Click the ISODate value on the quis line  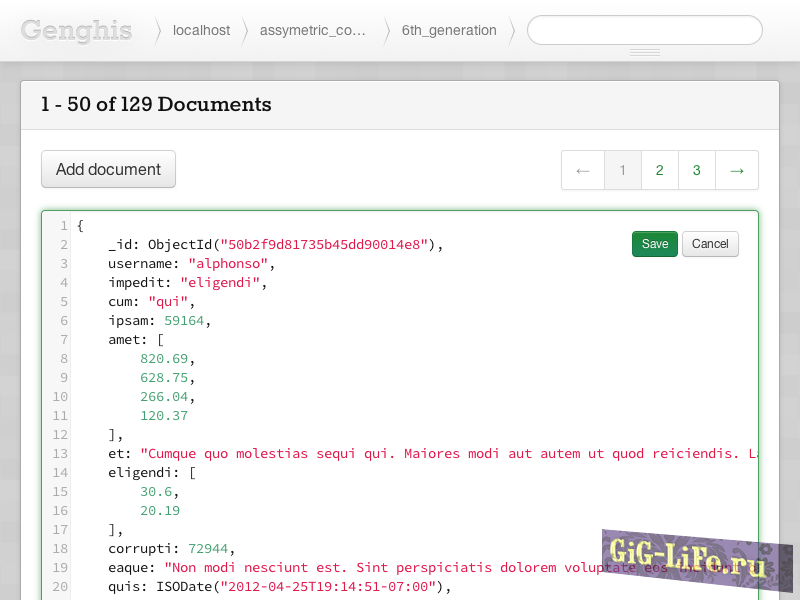click(328, 587)
